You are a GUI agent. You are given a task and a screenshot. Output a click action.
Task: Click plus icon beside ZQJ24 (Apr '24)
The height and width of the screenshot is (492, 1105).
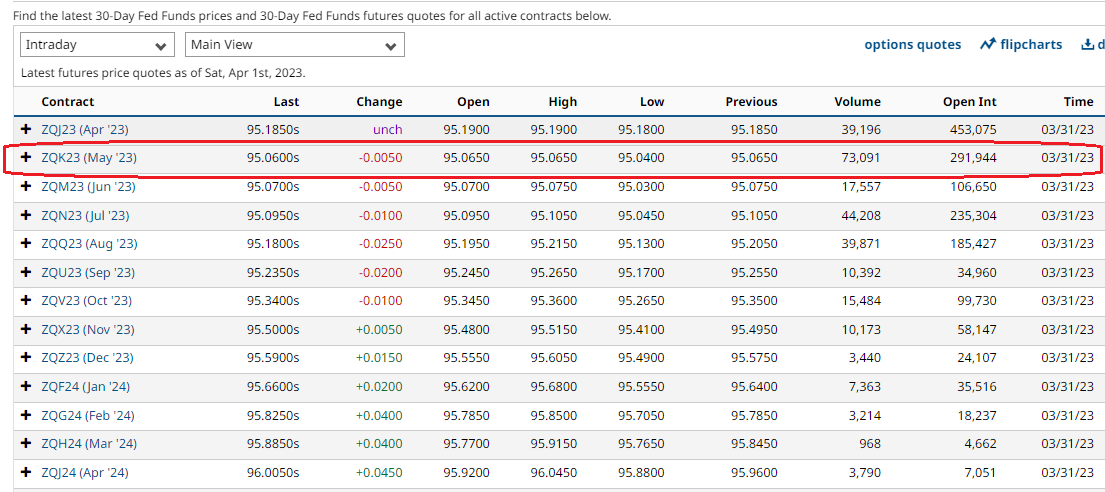click(27, 472)
